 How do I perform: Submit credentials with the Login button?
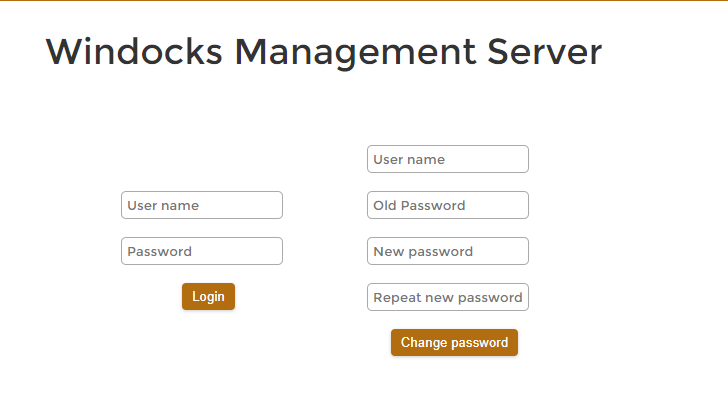(208, 296)
